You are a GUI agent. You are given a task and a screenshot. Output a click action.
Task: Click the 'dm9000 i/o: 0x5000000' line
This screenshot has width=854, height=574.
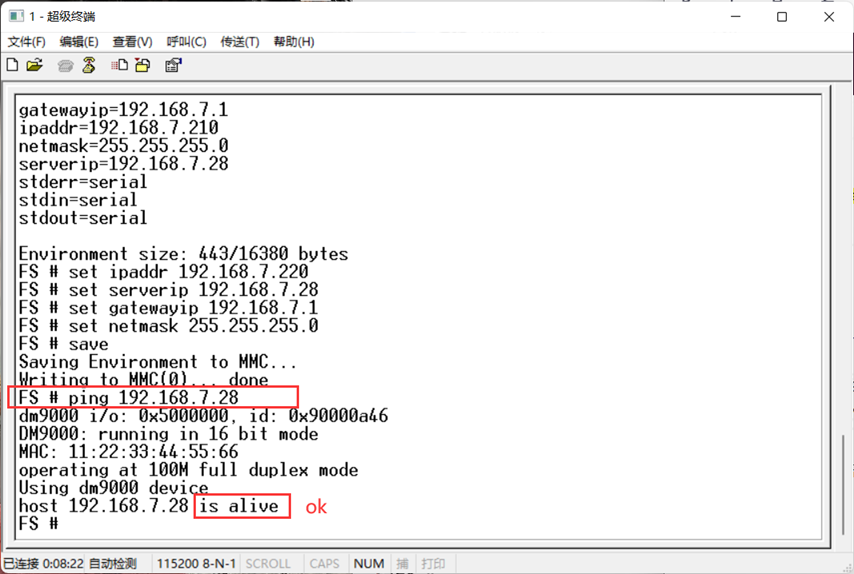coord(203,416)
